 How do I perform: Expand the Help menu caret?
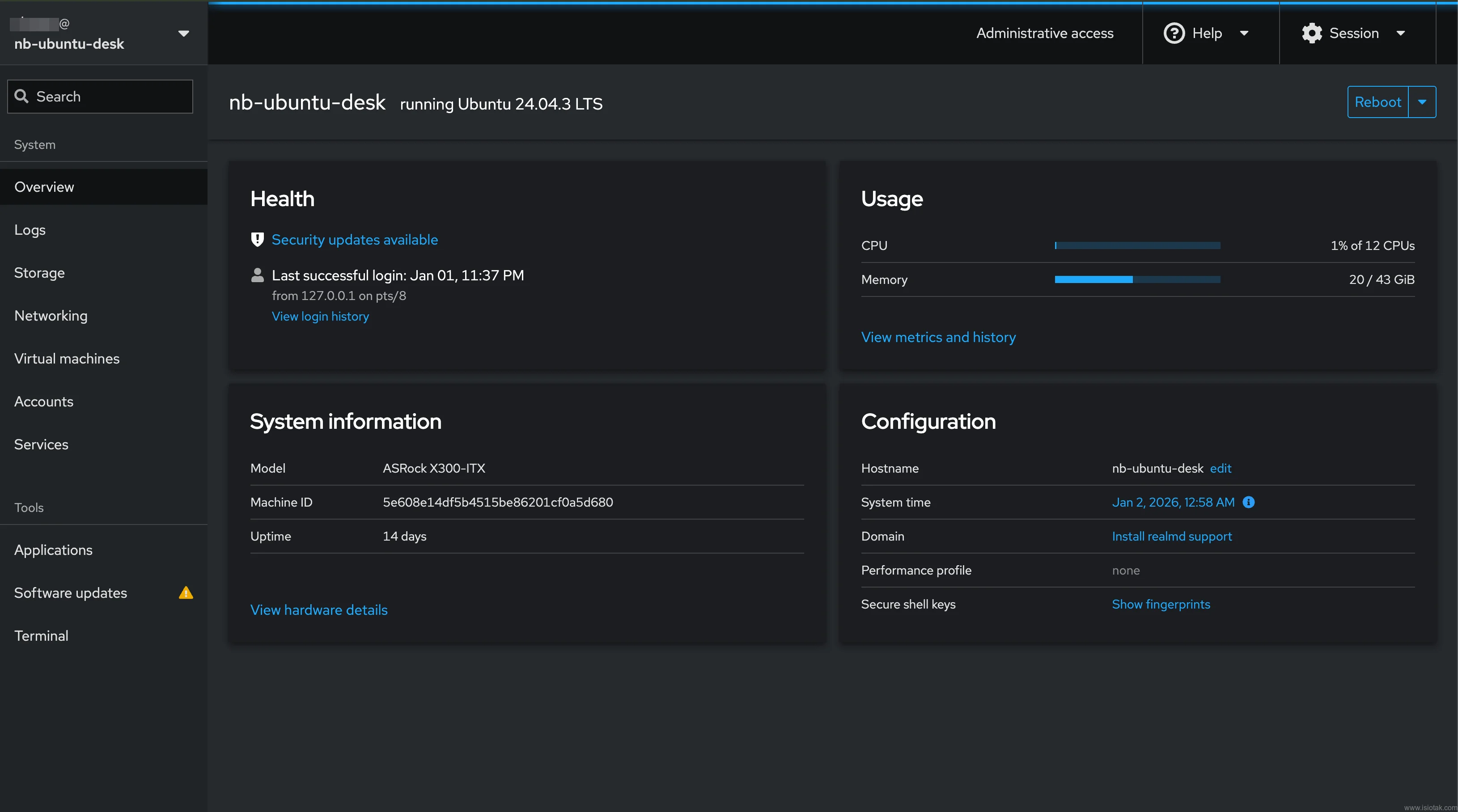[x=1244, y=34]
